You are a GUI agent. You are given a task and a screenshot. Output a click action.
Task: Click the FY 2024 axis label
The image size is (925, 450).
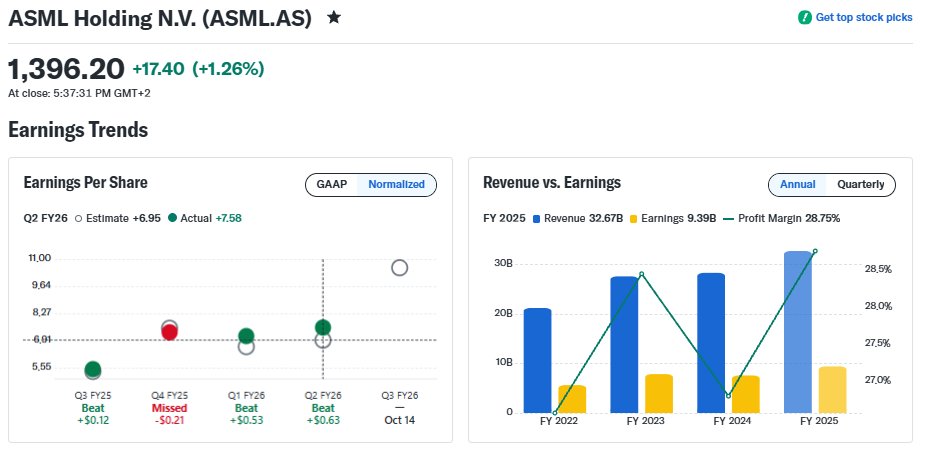pos(732,421)
